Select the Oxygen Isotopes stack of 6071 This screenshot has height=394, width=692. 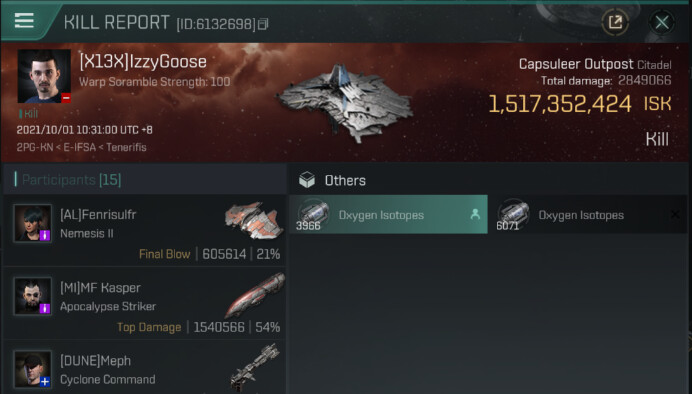coord(588,214)
